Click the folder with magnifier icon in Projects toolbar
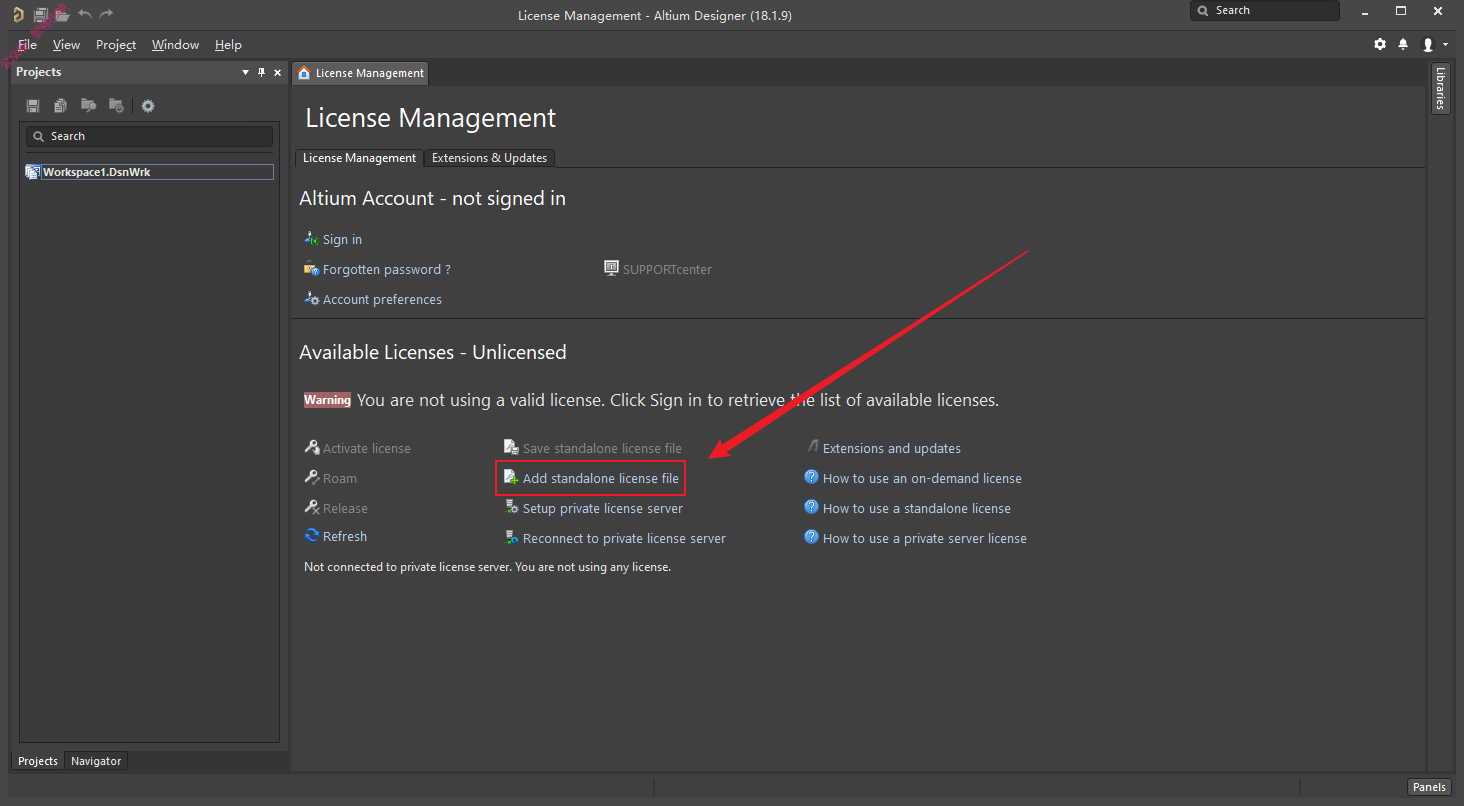 [88, 105]
